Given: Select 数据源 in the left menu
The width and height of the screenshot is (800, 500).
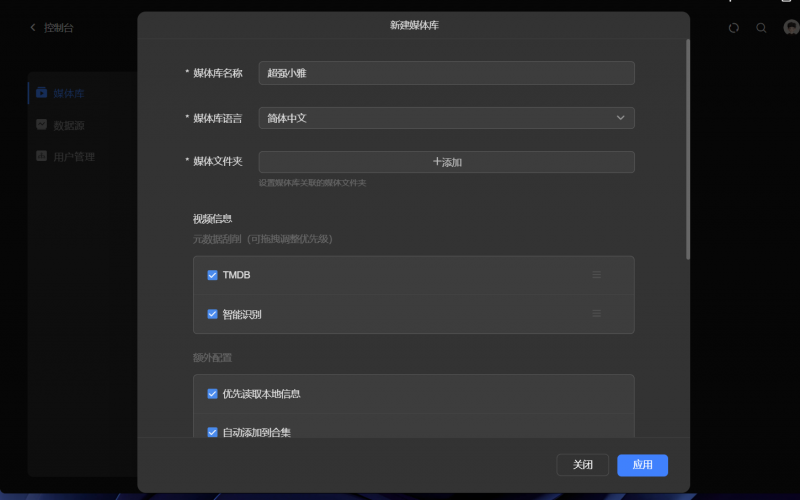Looking at the screenshot, I should pos(68,125).
